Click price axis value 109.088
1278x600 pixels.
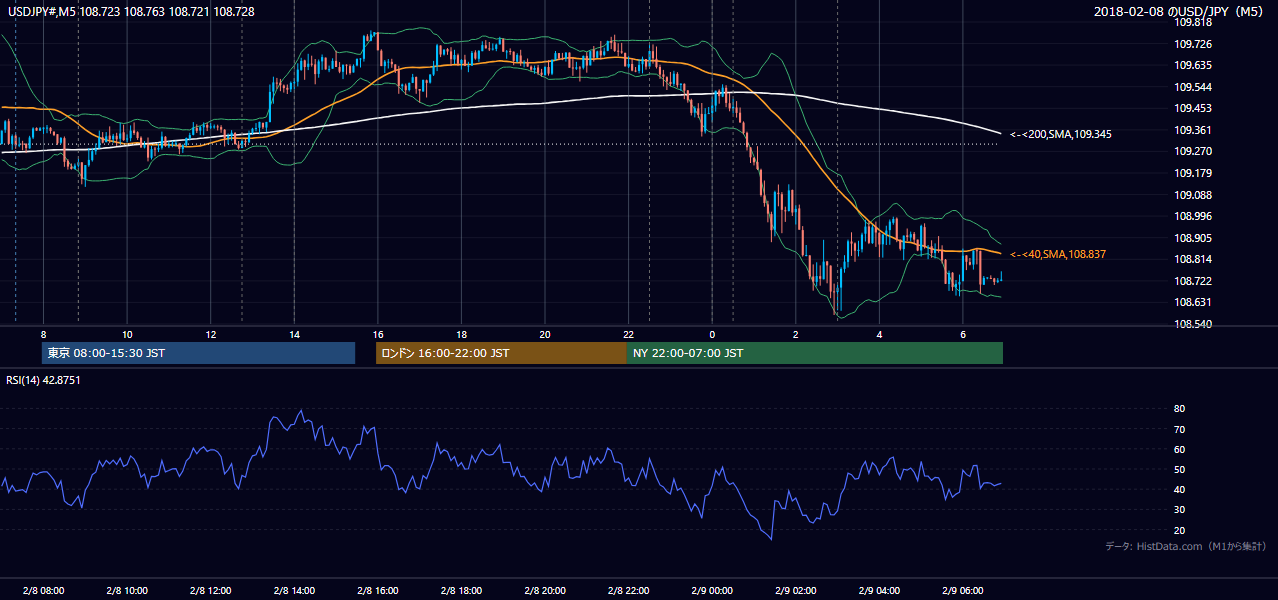pyautogui.click(x=1193, y=195)
